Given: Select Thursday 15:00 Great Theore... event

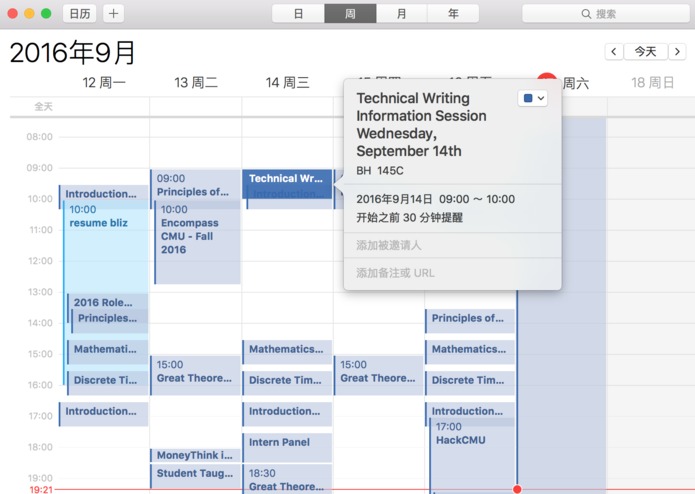Looking at the screenshot, I should tap(379, 375).
